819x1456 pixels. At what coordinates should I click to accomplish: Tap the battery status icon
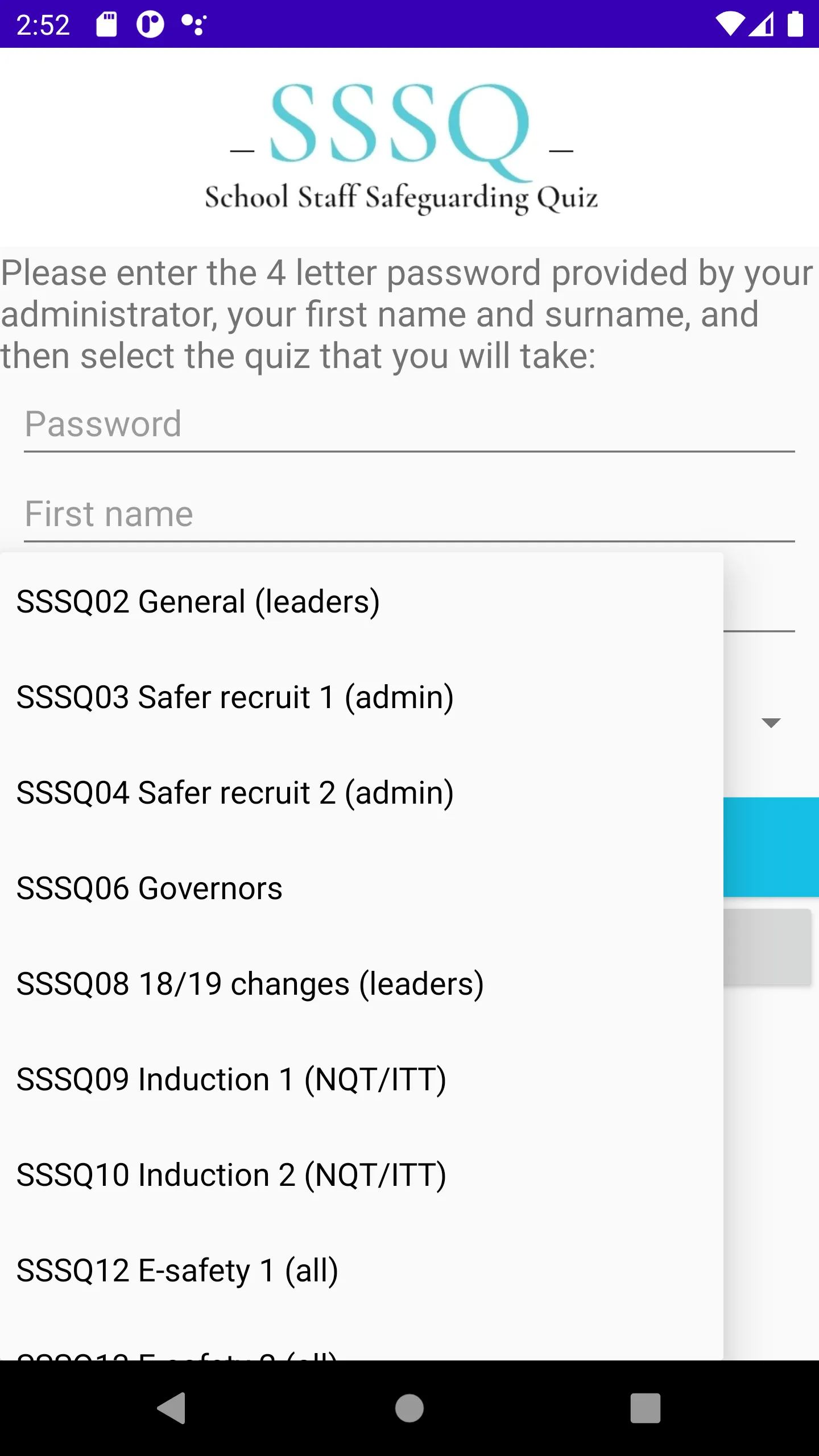(795, 24)
